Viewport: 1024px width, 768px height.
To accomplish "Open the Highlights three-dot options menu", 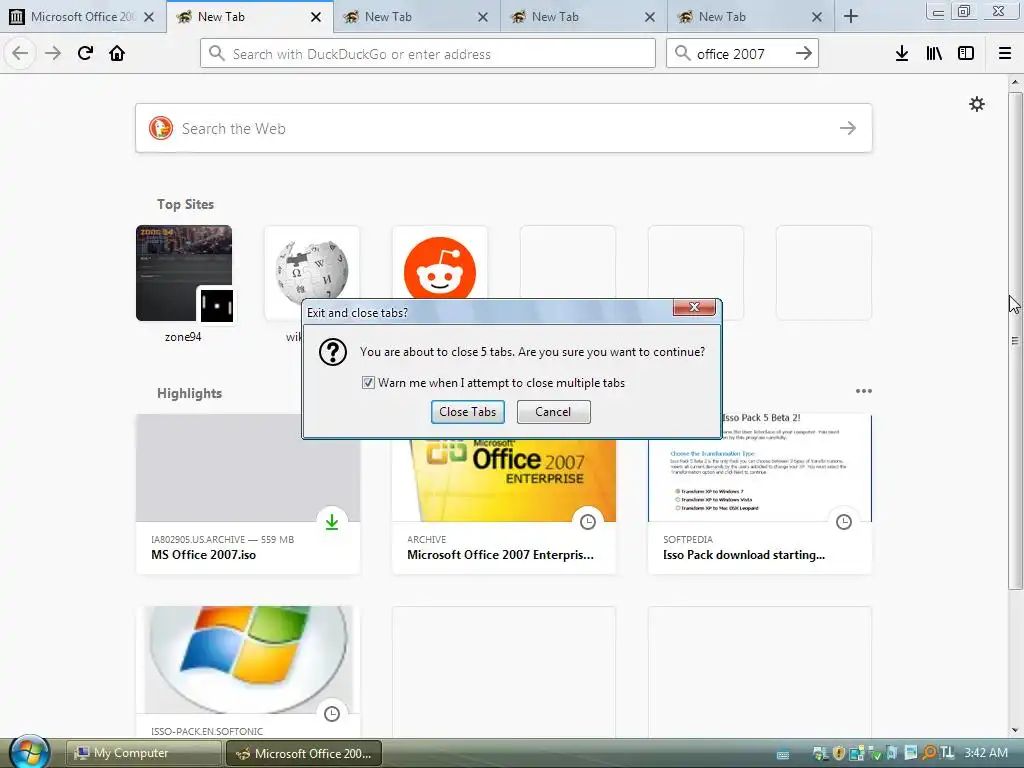I will (864, 391).
